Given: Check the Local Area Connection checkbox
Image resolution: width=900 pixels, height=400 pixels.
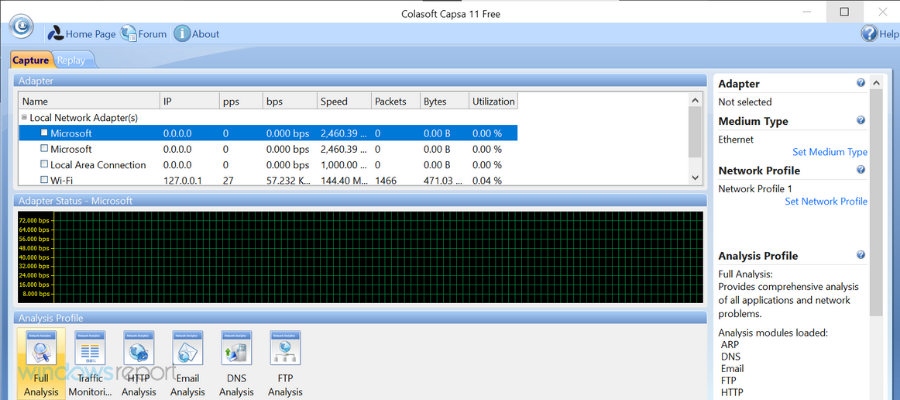Looking at the screenshot, I should (44, 164).
